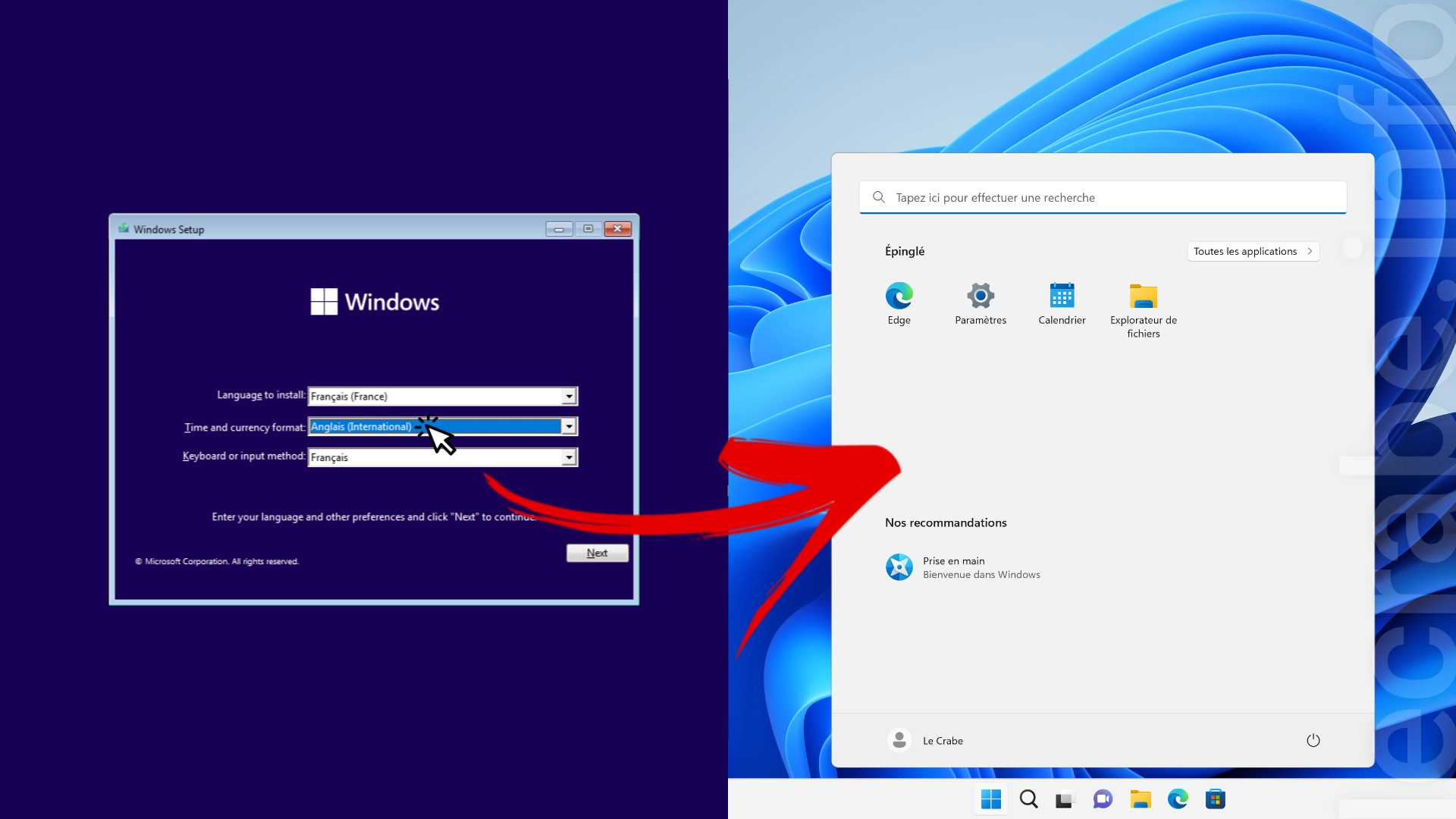Launch the Chat app from taskbar
The width and height of the screenshot is (1456, 819).
pos(1103,799)
